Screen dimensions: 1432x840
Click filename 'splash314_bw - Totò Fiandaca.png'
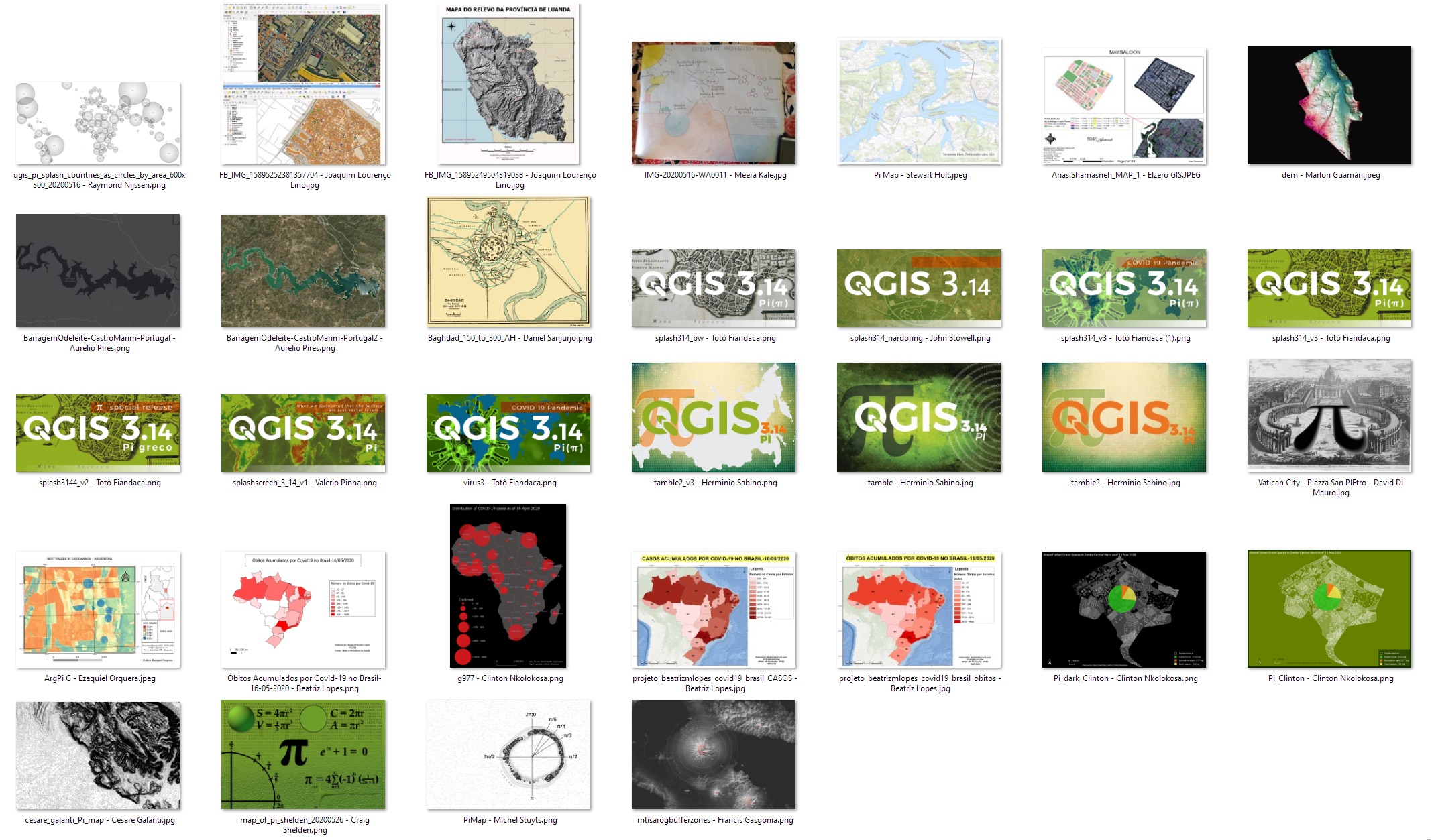click(715, 338)
